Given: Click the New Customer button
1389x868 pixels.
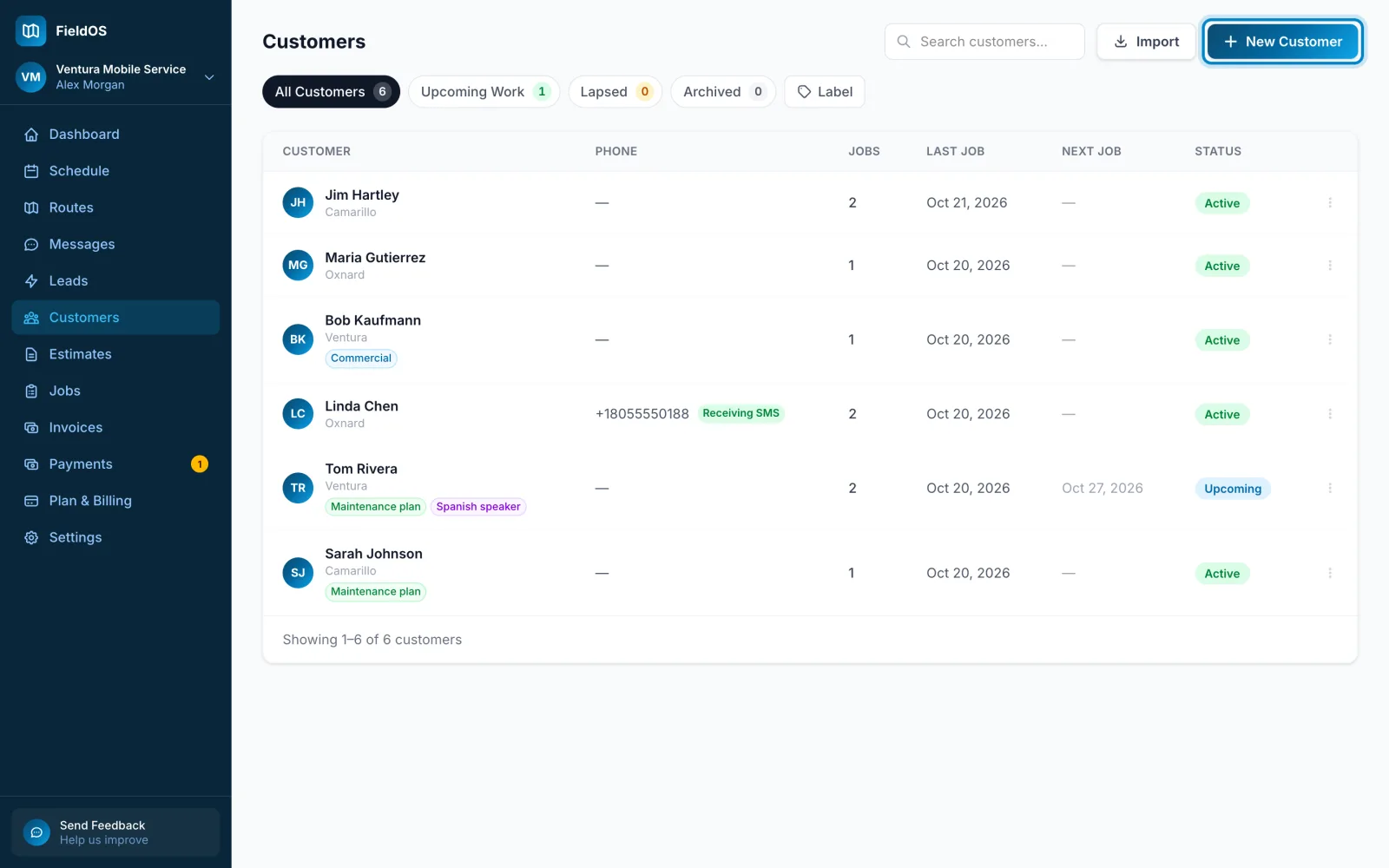Looking at the screenshot, I should (x=1283, y=42).
